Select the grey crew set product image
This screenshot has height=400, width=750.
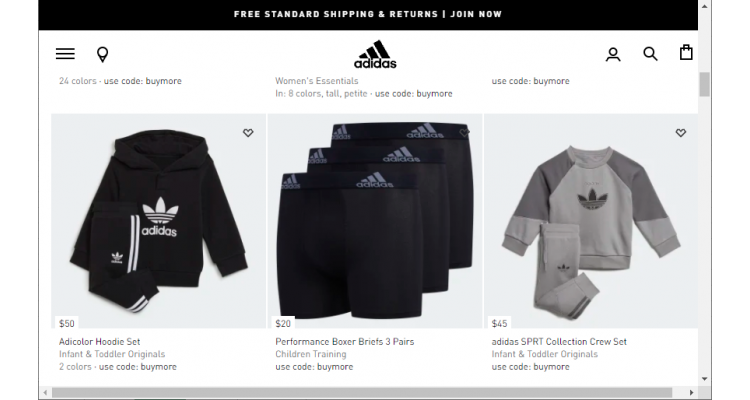tap(591, 221)
